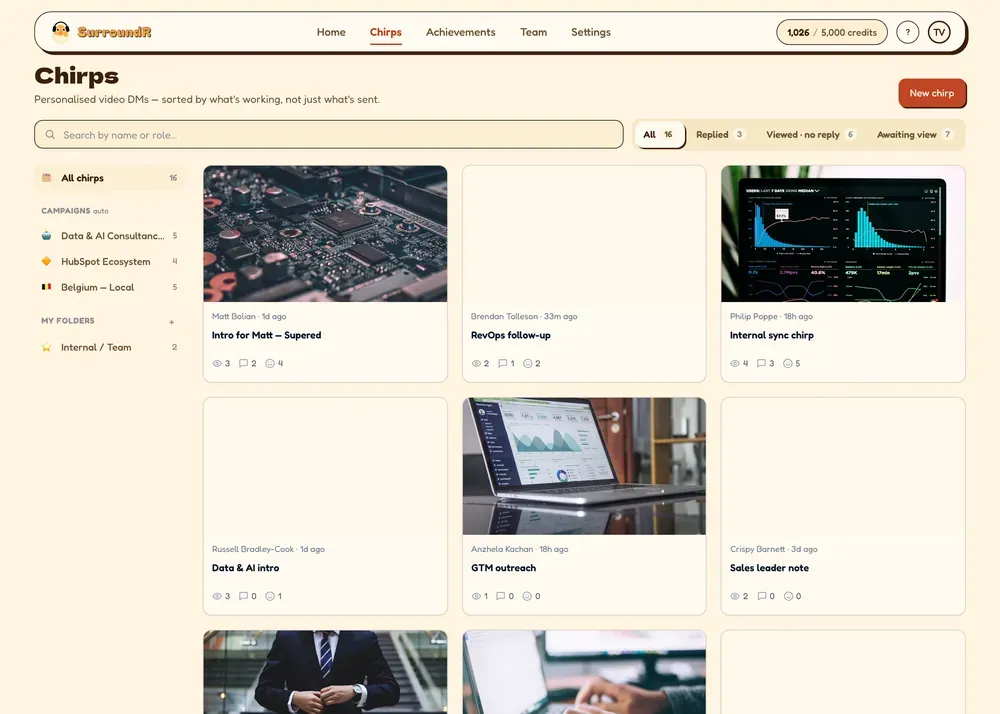Click 'Anzhela Kachan · 18h ago' text
This screenshot has height=714, width=1000.
point(519,549)
